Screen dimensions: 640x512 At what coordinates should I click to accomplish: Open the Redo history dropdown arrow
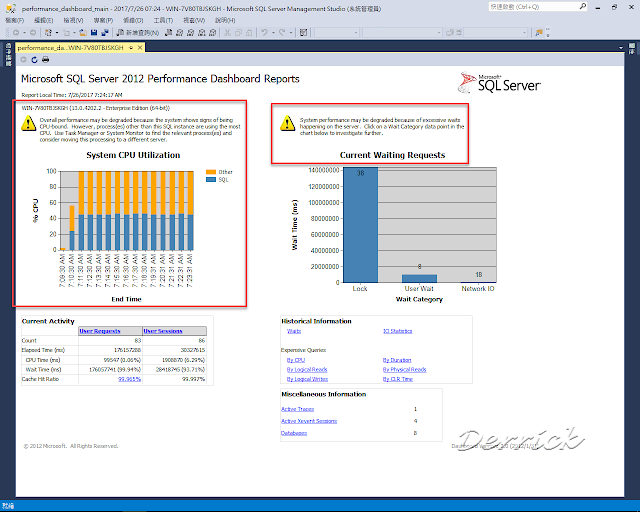tap(291, 33)
